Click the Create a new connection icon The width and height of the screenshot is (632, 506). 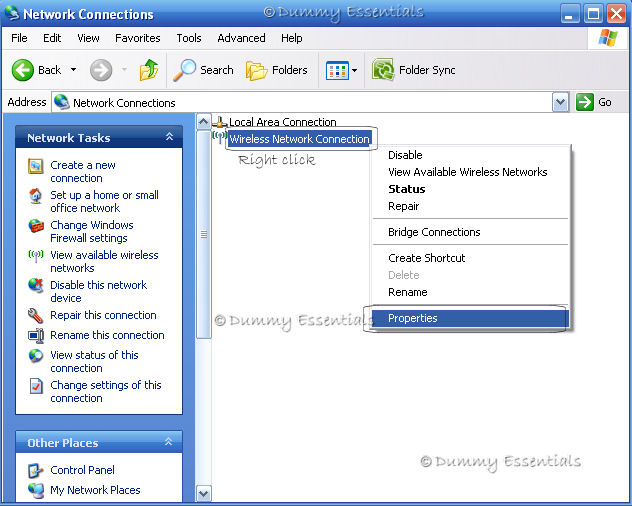[35, 166]
